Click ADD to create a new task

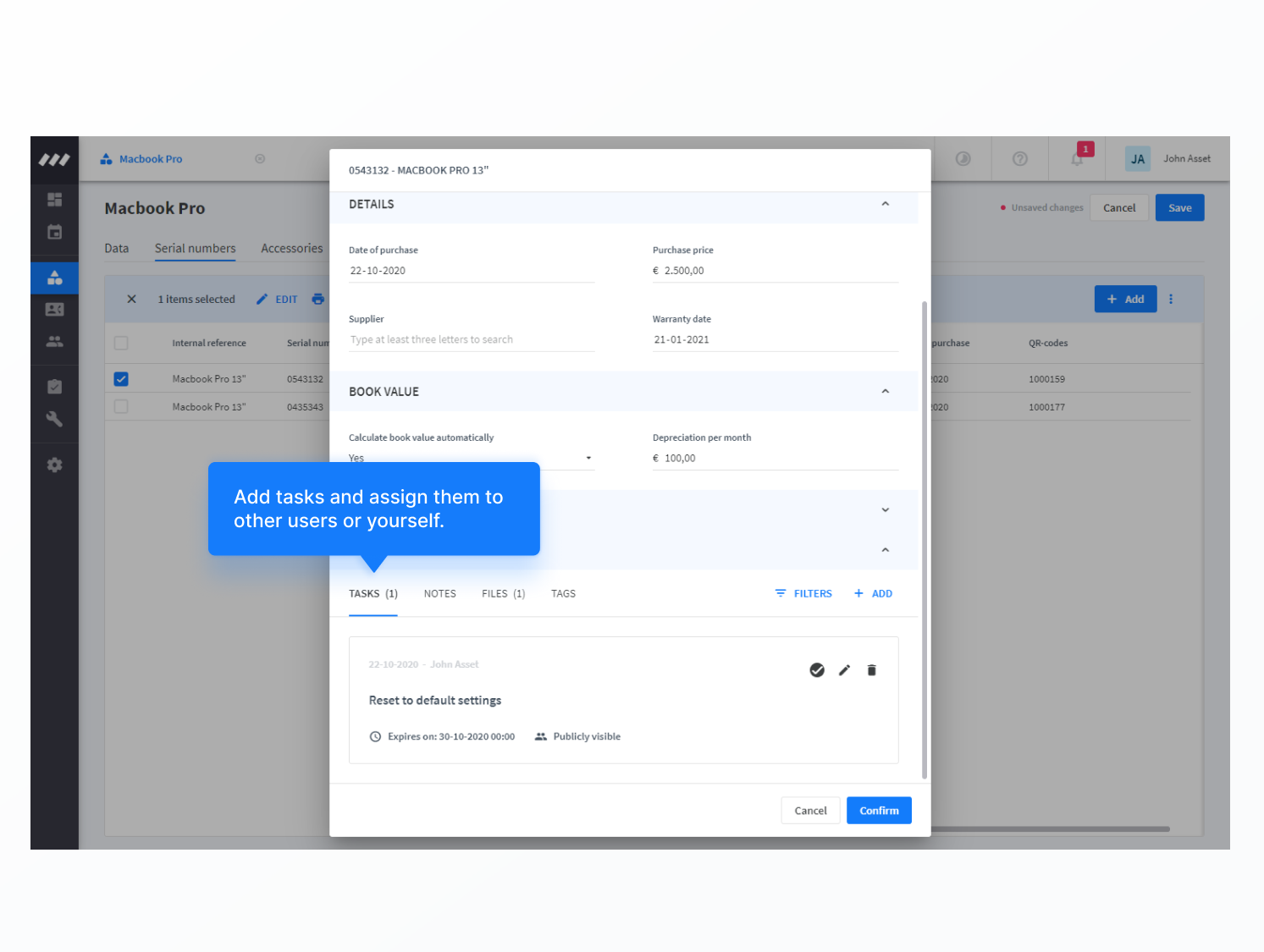(873, 594)
